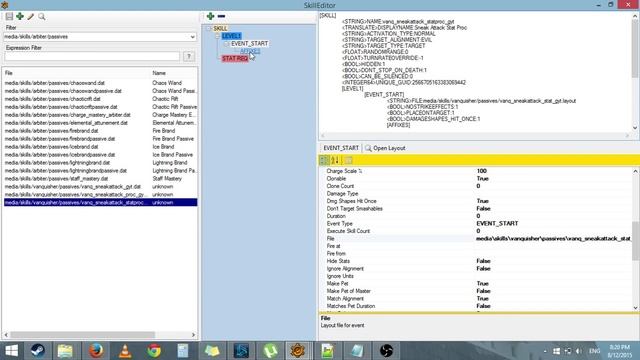640x360 pixels.
Task: Click the question mark help button
Action: [x=189, y=56]
